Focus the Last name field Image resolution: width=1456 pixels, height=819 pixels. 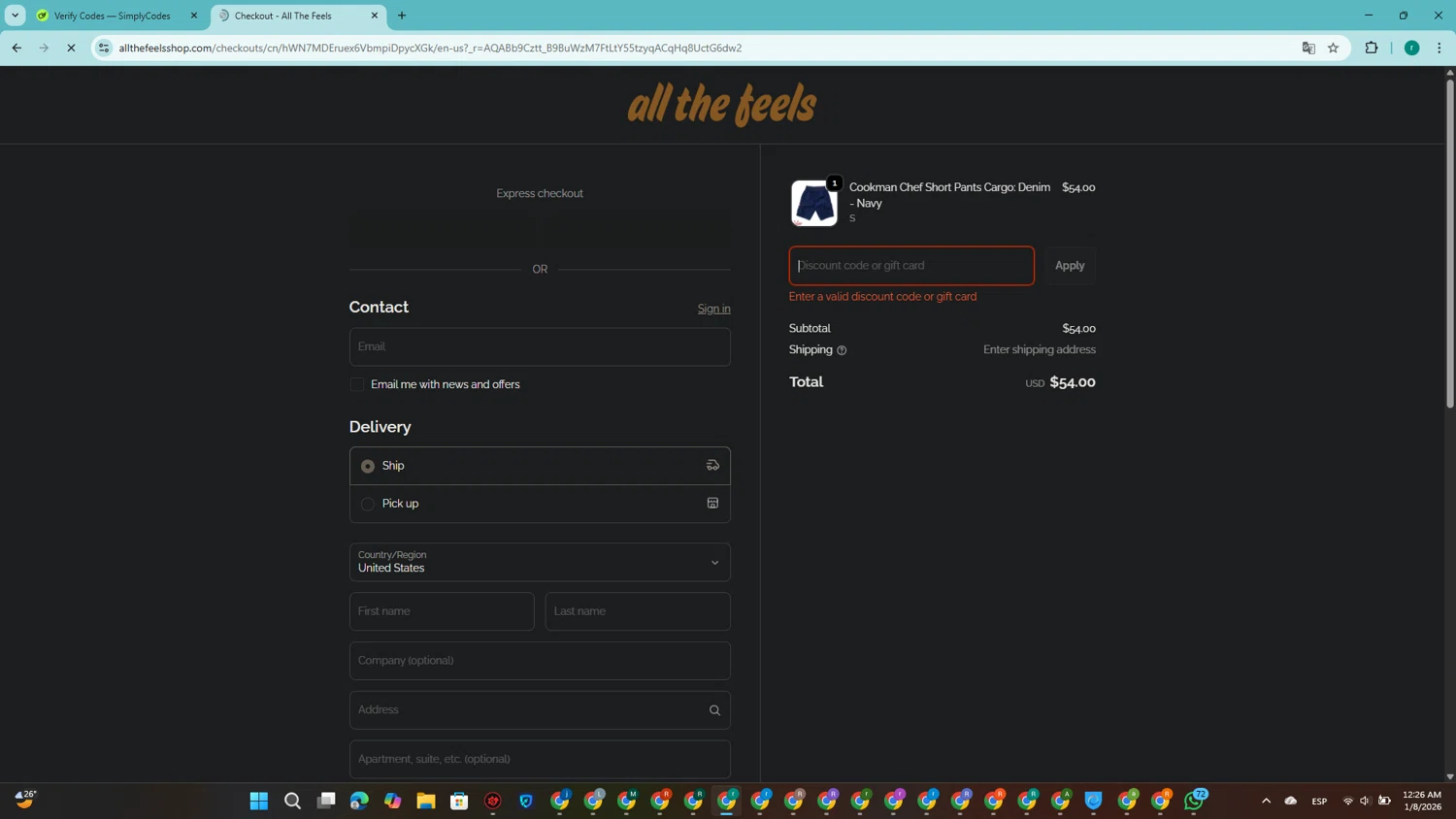[x=638, y=612]
